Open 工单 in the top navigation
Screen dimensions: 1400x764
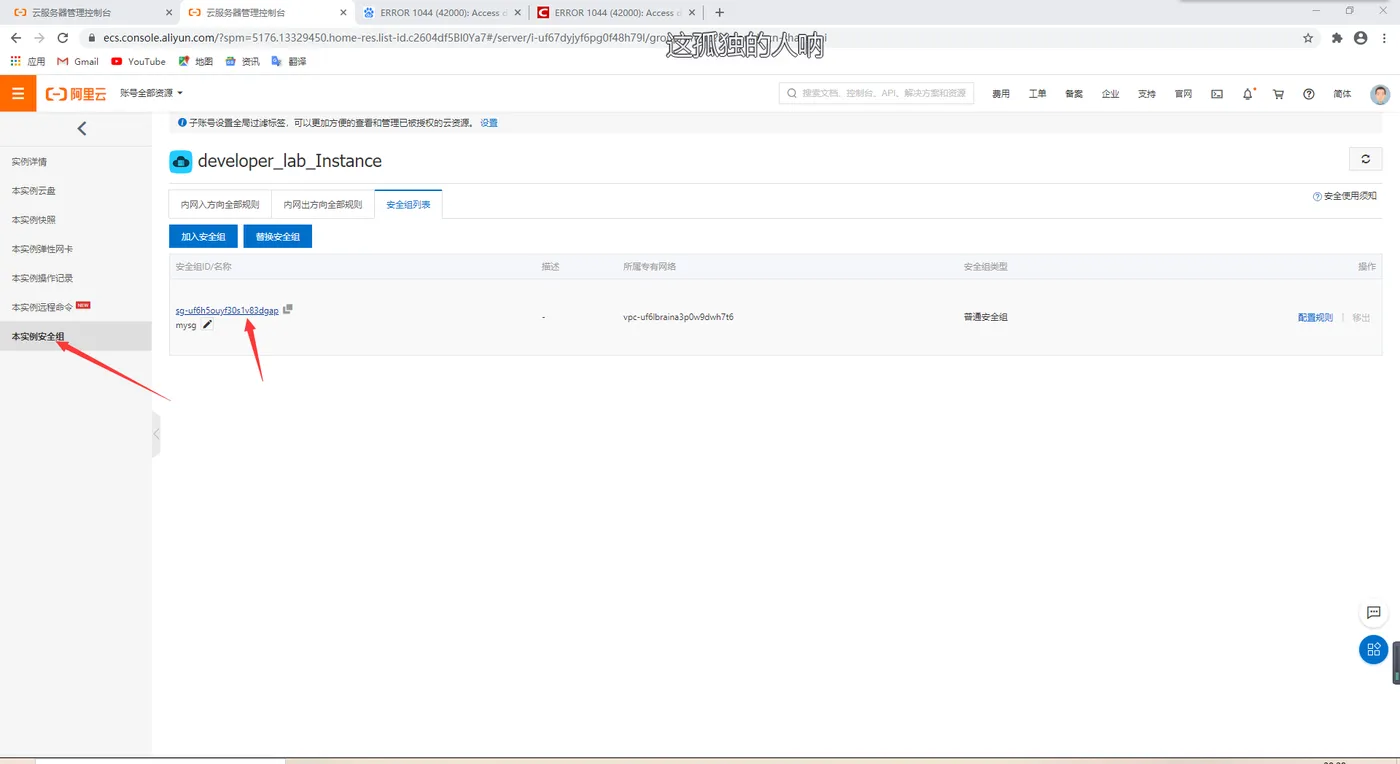[1037, 94]
